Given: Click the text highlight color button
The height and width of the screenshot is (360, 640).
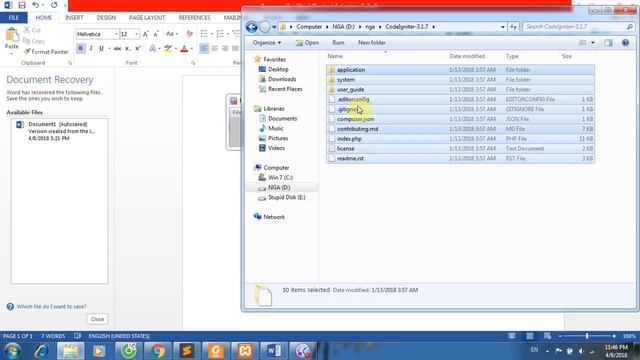Looking at the screenshot, I should click(x=168, y=49).
